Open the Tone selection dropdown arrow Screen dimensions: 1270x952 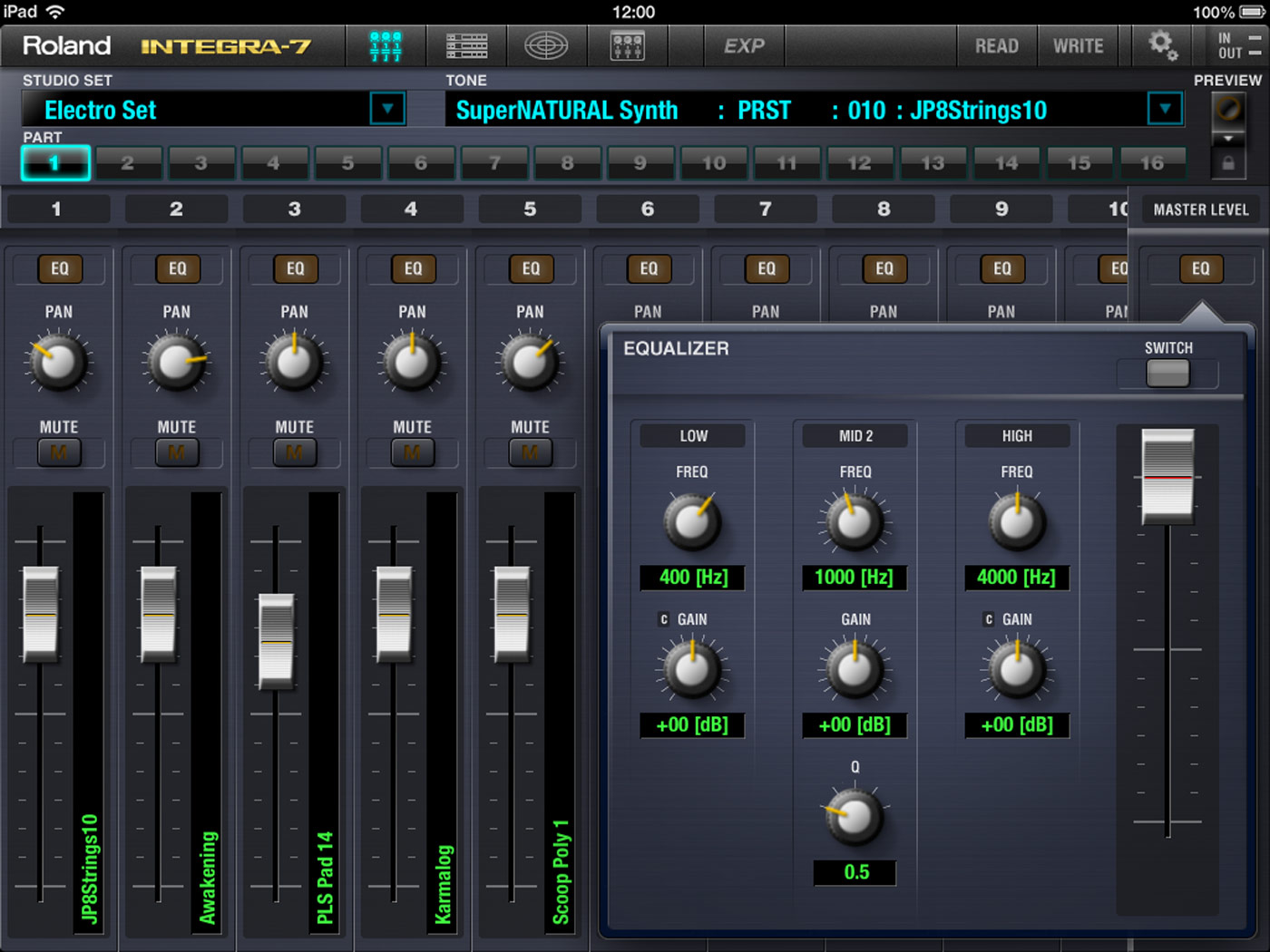pyautogui.click(x=1165, y=110)
